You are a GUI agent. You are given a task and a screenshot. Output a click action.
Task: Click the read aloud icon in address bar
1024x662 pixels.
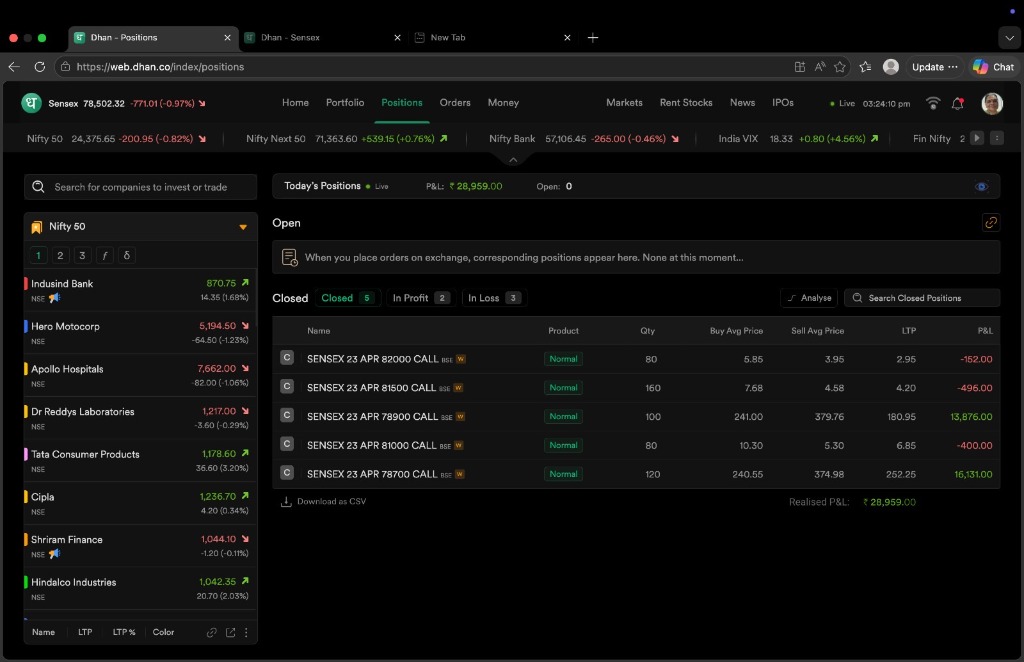[x=820, y=67]
